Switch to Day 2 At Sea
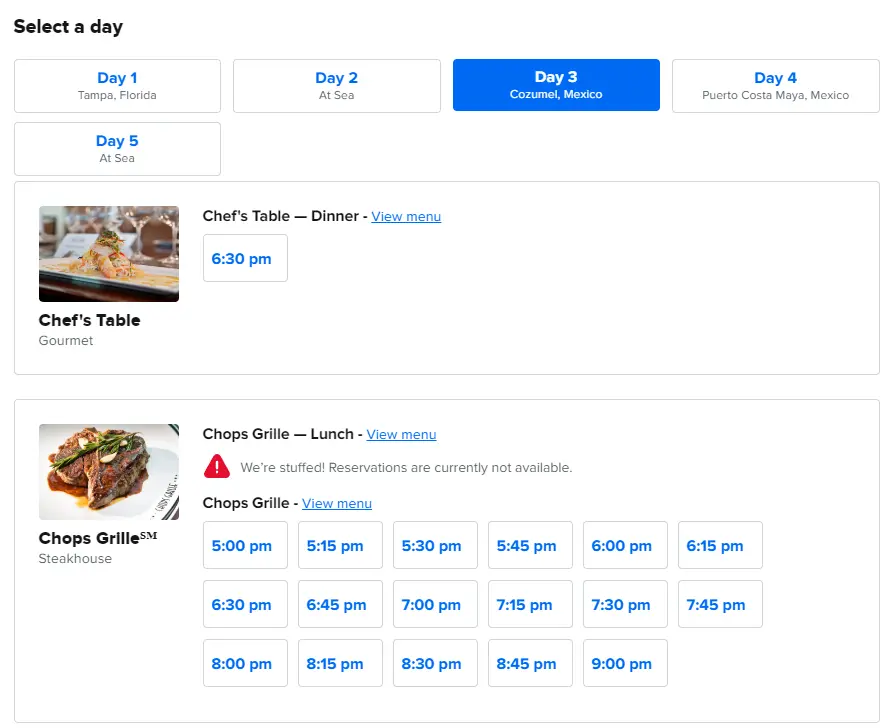The width and height of the screenshot is (889, 728). click(336, 85)
